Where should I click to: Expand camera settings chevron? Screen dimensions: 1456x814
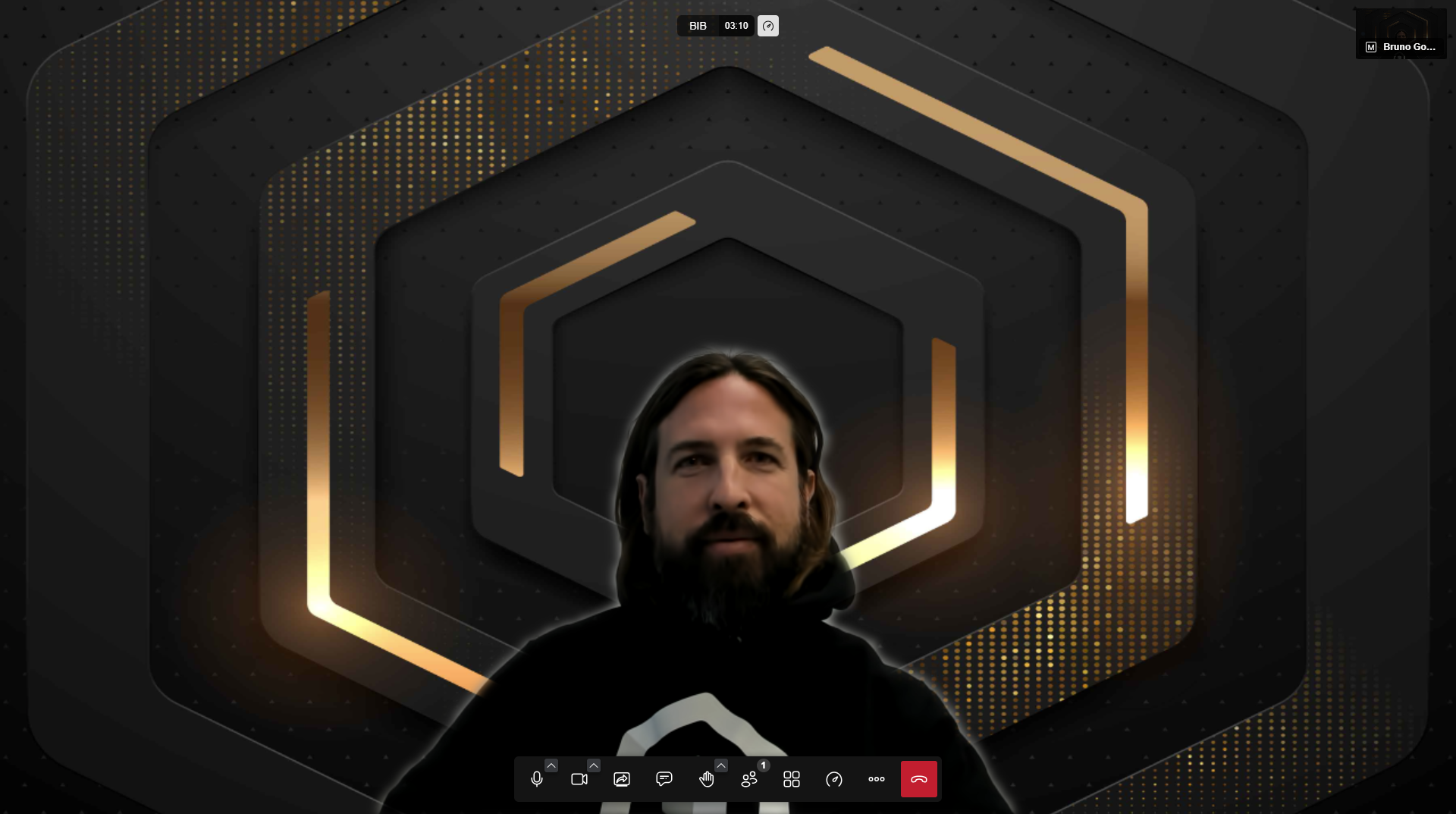[x=594, y=765]
